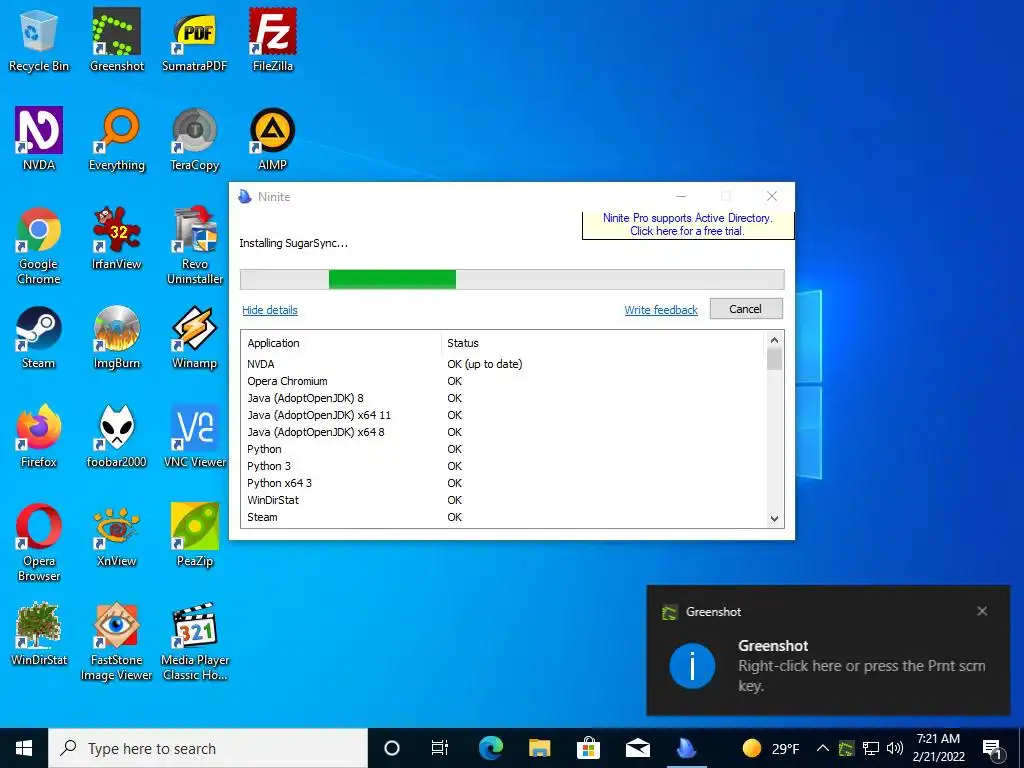The width and height of the screenshot is (1024, 768).
Task: Select the Firefox desktop shortcut
Action: [39, 436]
